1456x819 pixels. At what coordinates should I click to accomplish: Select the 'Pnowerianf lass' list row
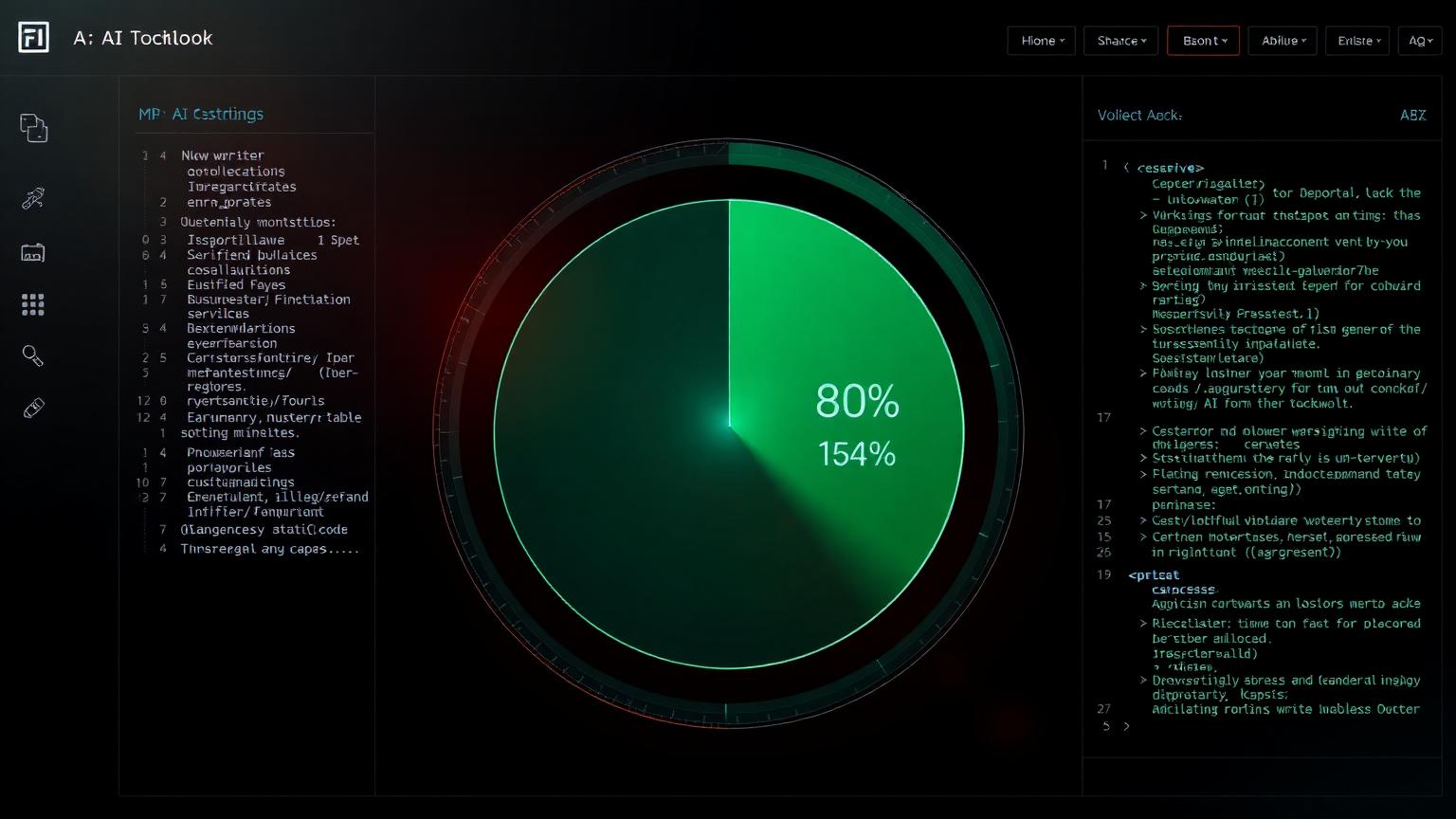tap(241, 453)
